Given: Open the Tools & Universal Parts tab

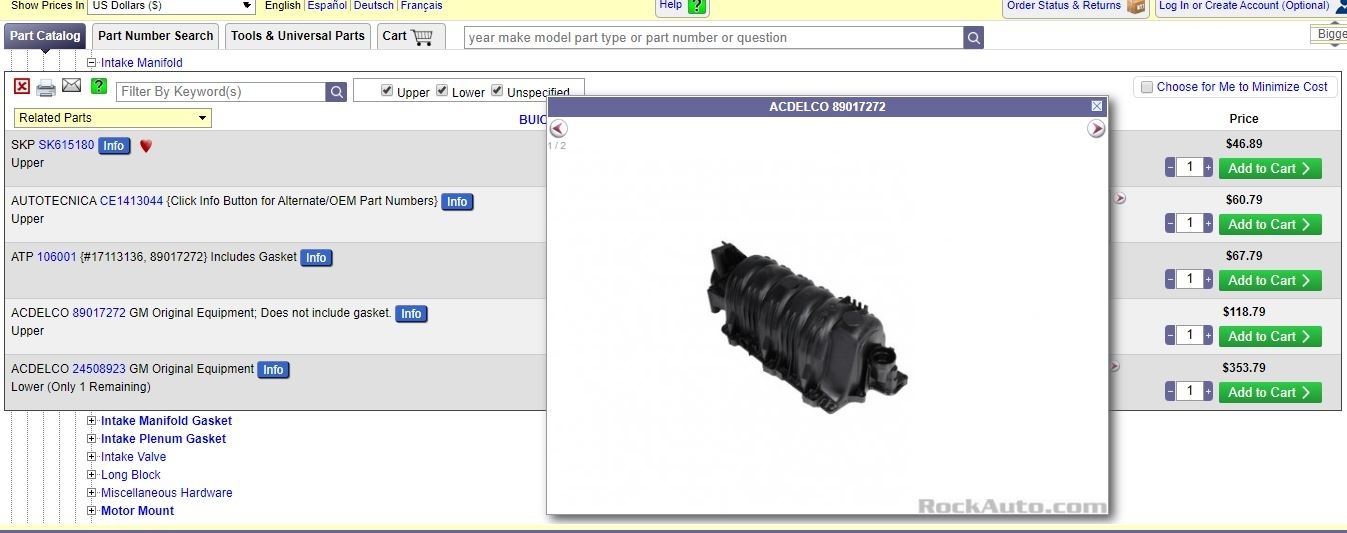Looking at the screenshot, I should [x=298, y=36].
